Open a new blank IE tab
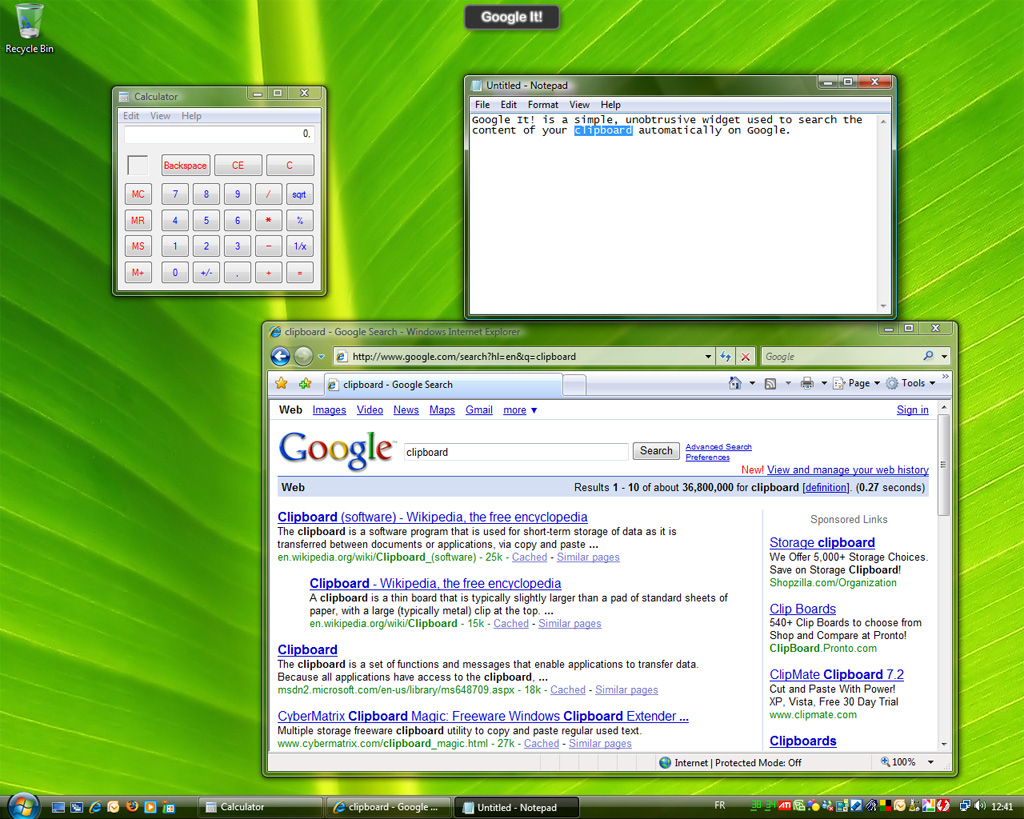 coord(574,385)
